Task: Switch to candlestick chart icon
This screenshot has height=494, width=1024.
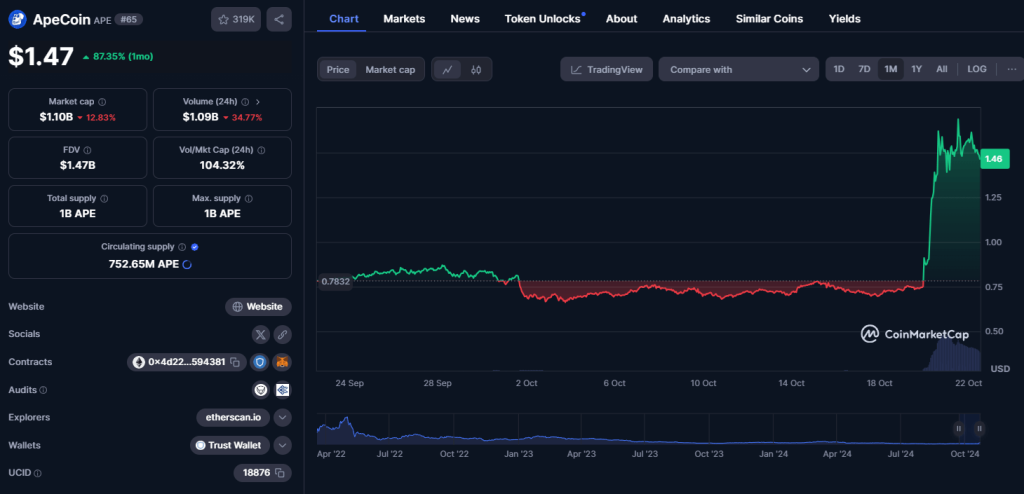Action: pos(476,69)
